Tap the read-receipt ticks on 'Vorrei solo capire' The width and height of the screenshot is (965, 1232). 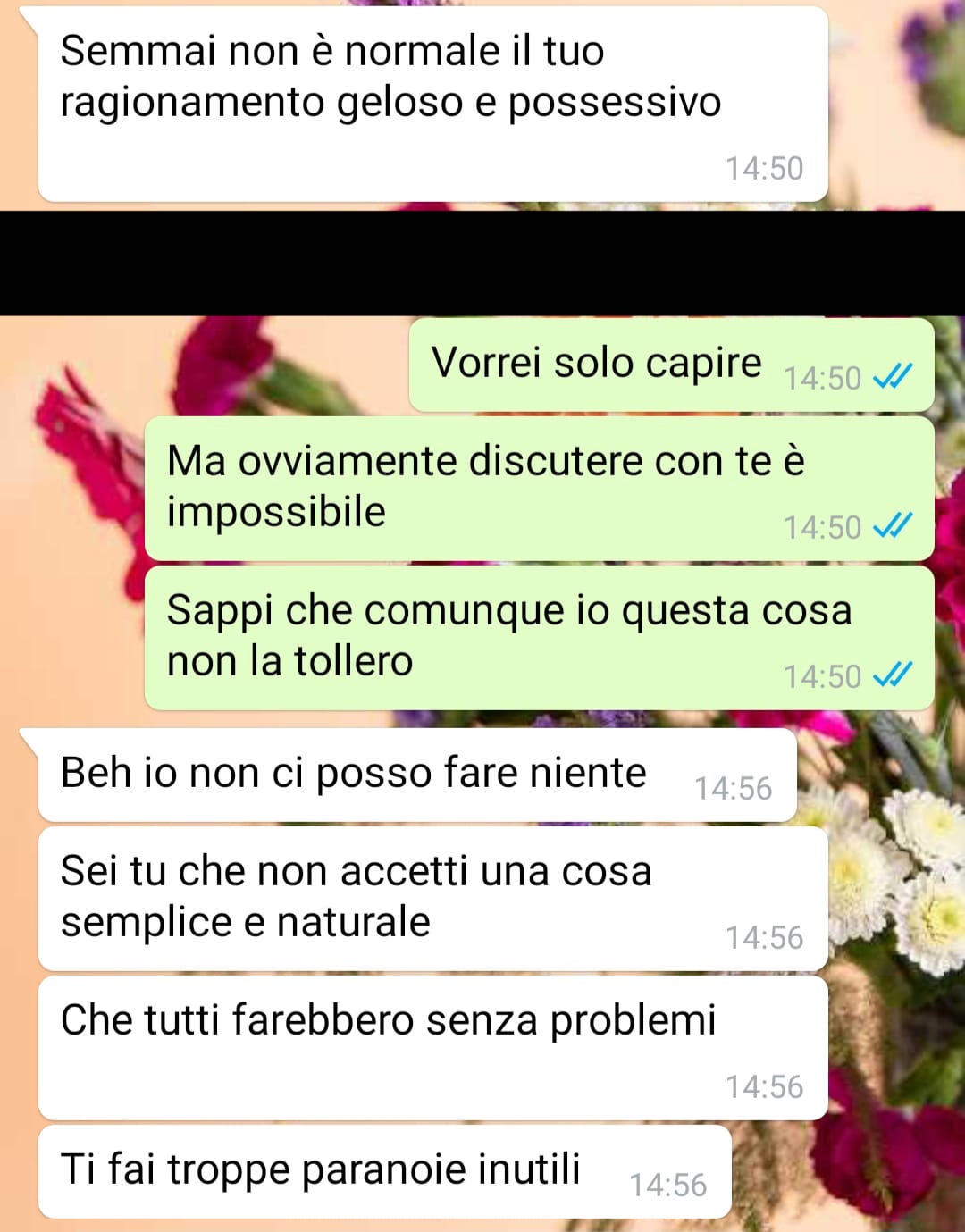pos(893,377)
